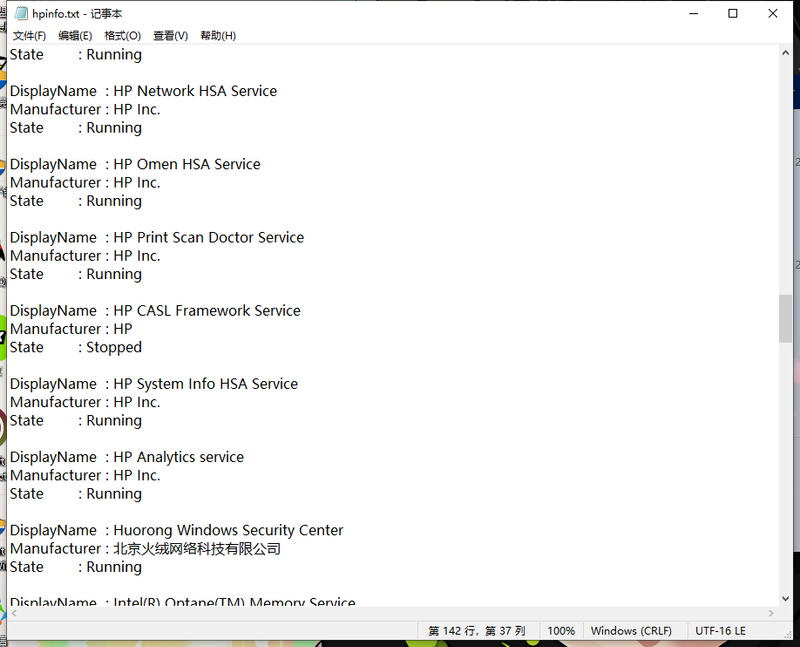
Task: Minimize the Notepad window
Action: coord(692,14)
